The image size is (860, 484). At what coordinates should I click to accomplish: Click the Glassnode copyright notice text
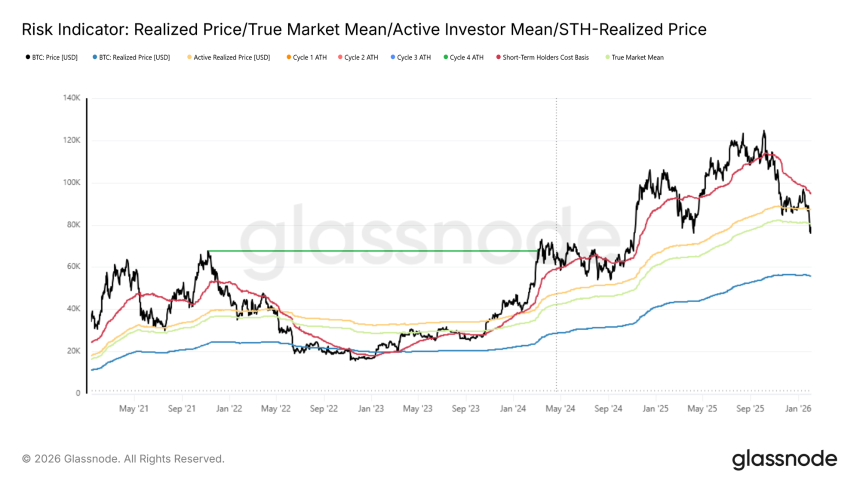[x=123, y=459]
